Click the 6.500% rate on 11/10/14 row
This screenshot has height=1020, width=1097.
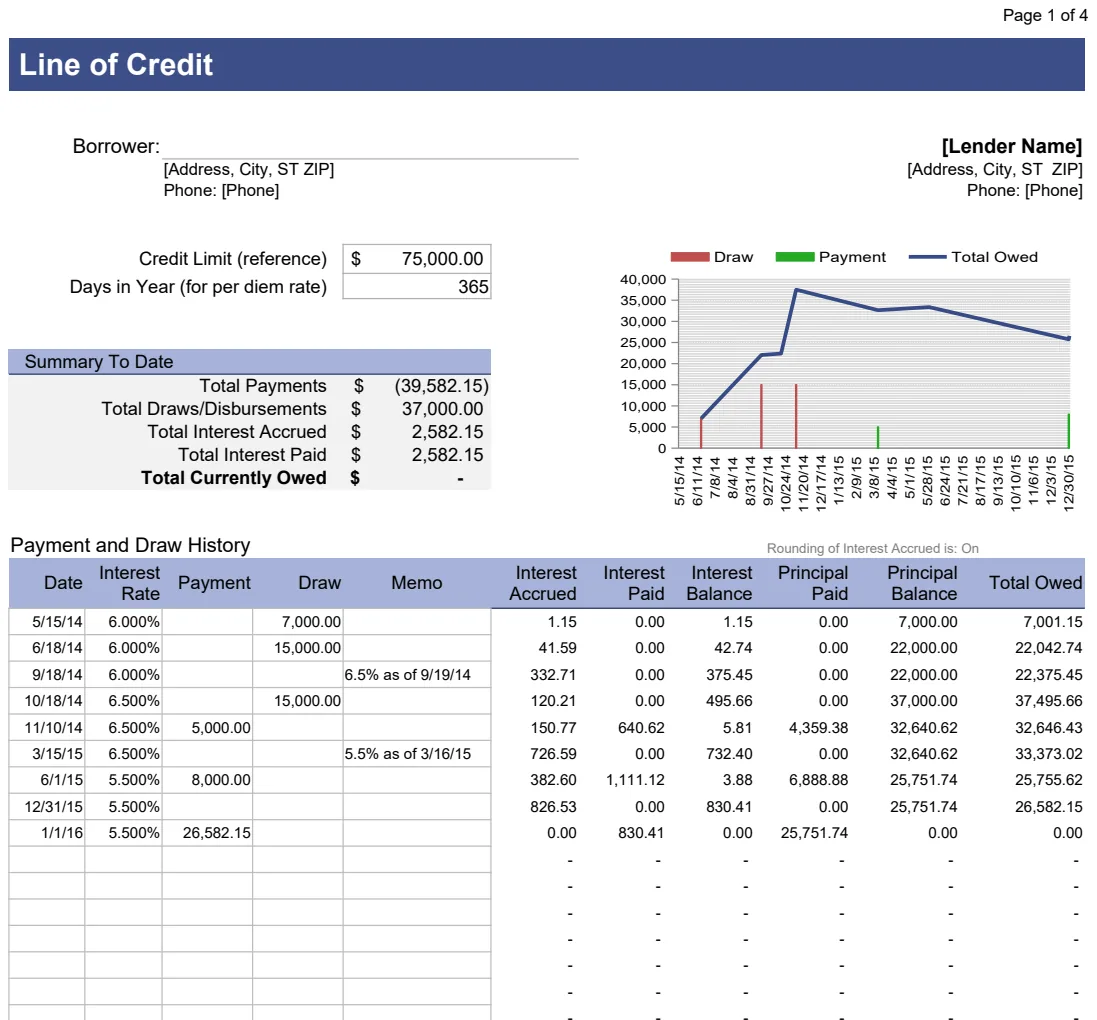coord(124,728)
